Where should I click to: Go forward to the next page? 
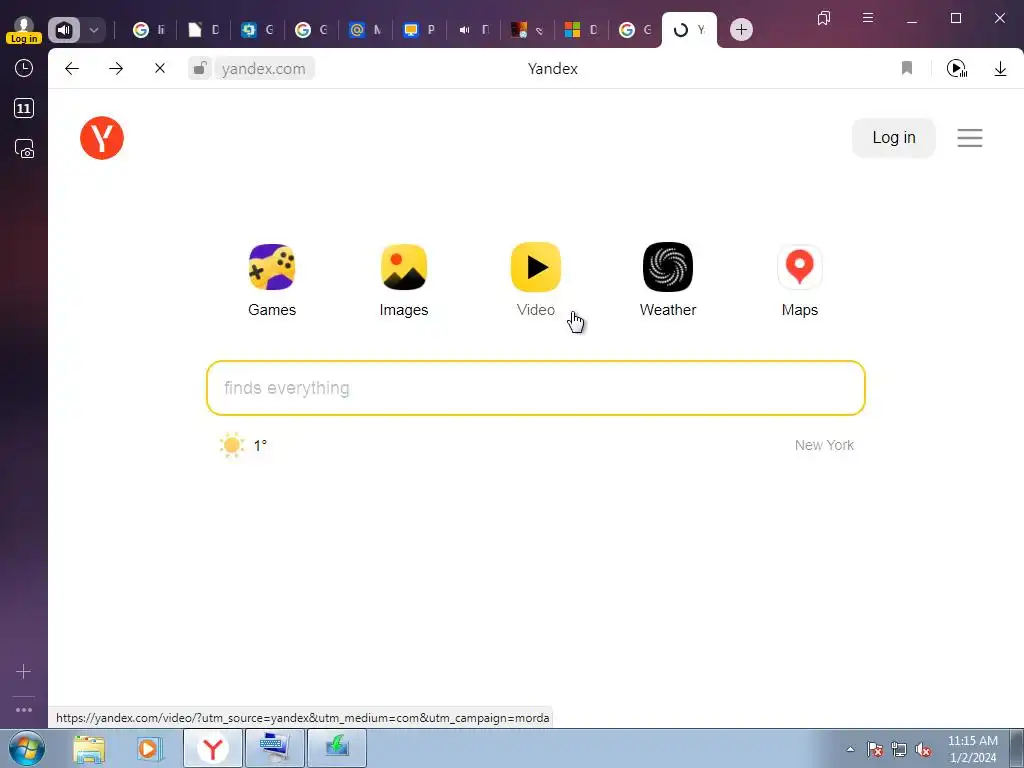[116, 69]
